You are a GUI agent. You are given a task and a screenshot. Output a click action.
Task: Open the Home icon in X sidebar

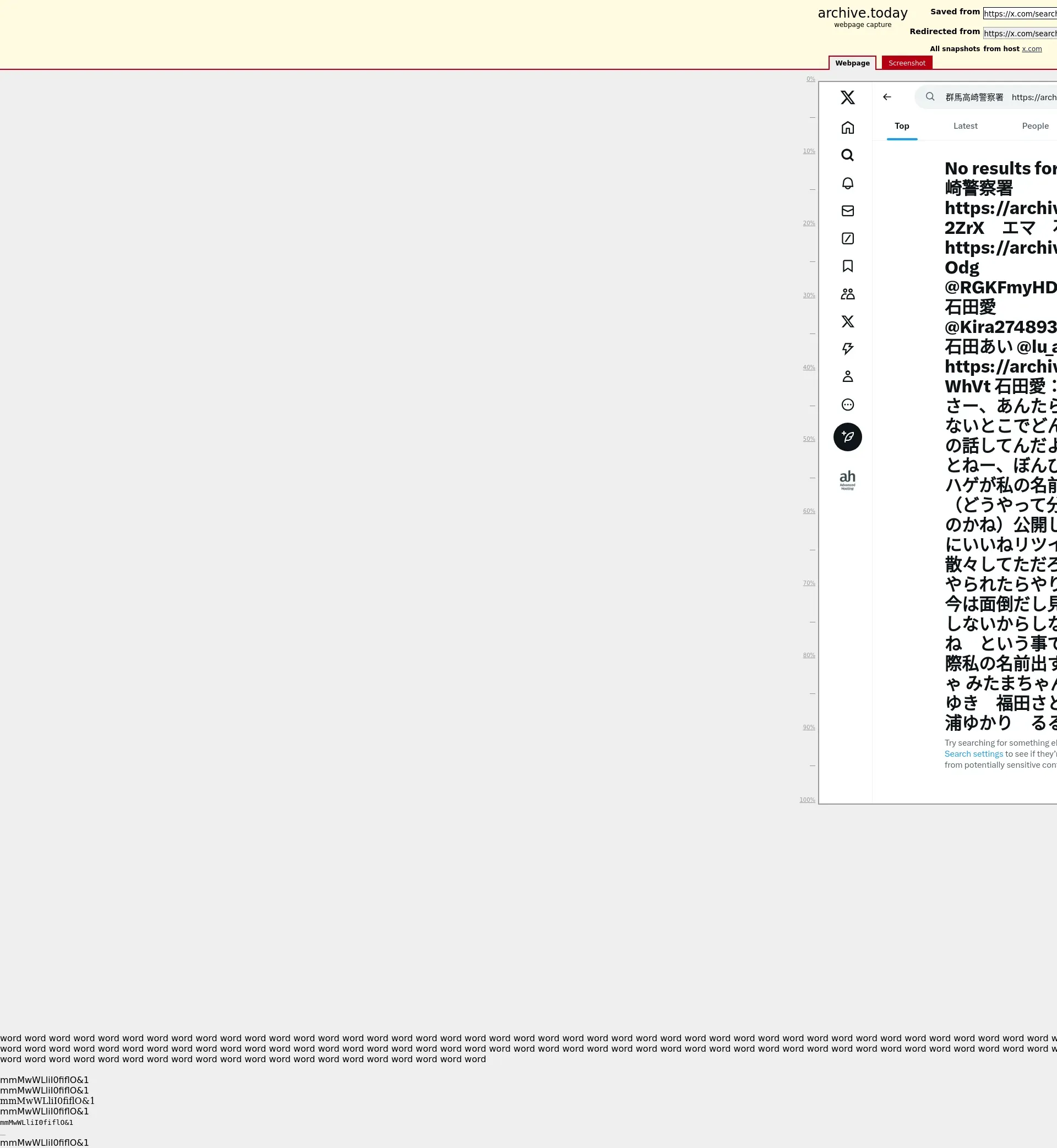(x=847, y=128)
